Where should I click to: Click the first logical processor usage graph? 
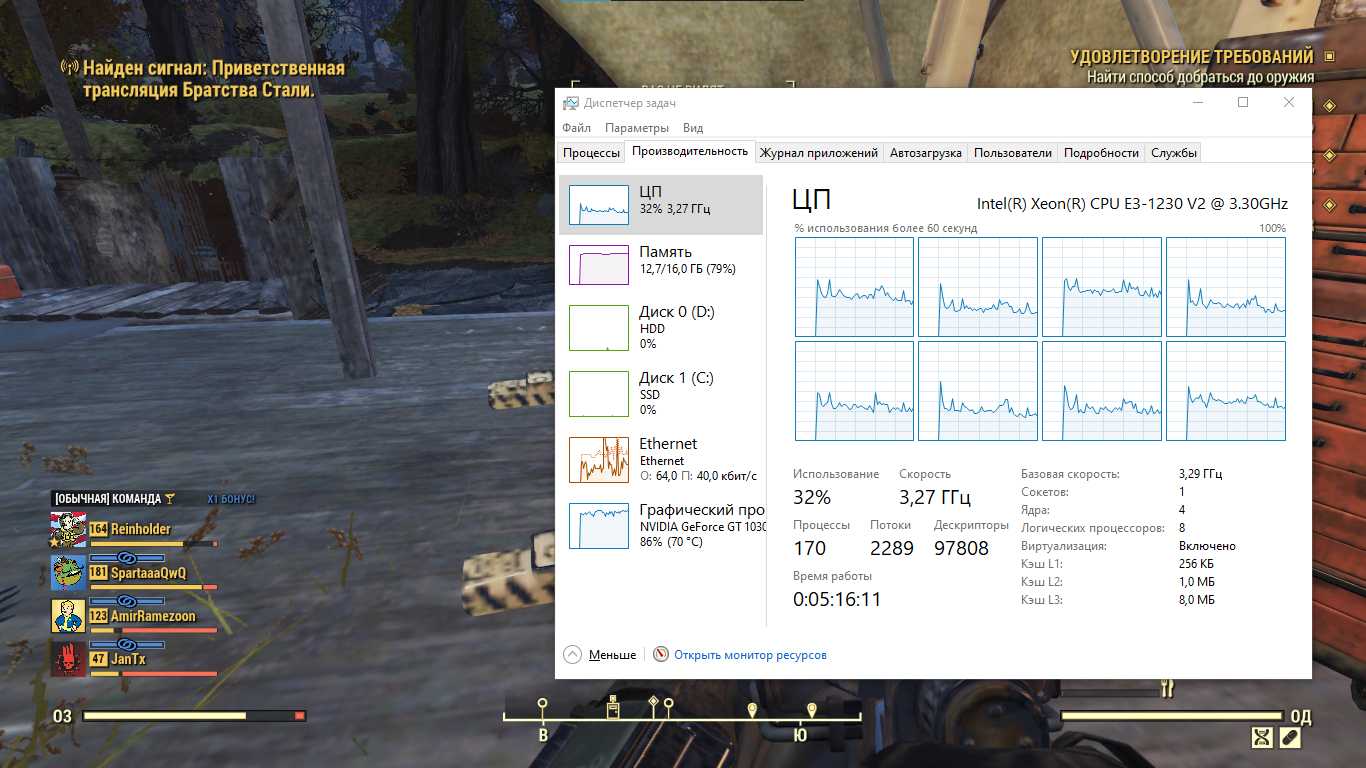[854, 287]
